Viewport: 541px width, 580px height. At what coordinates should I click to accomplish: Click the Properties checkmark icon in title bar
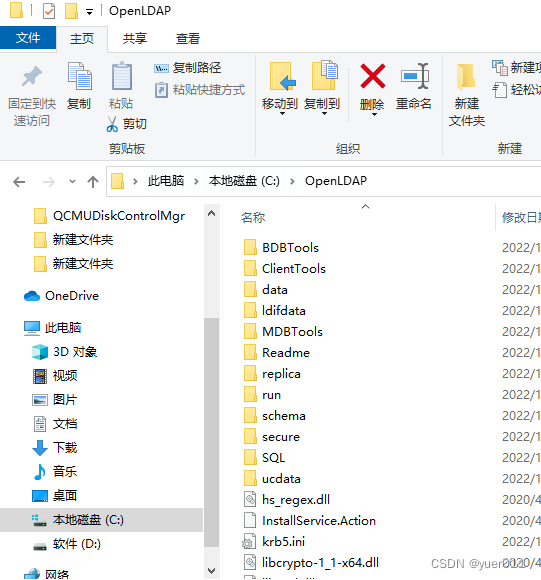pyautogui.click(x=49, y=11)
